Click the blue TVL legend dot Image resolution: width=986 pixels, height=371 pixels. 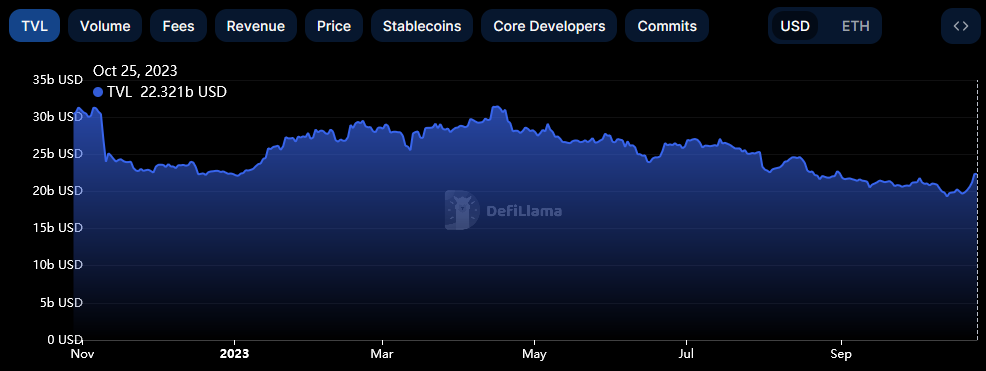(97, 92)
